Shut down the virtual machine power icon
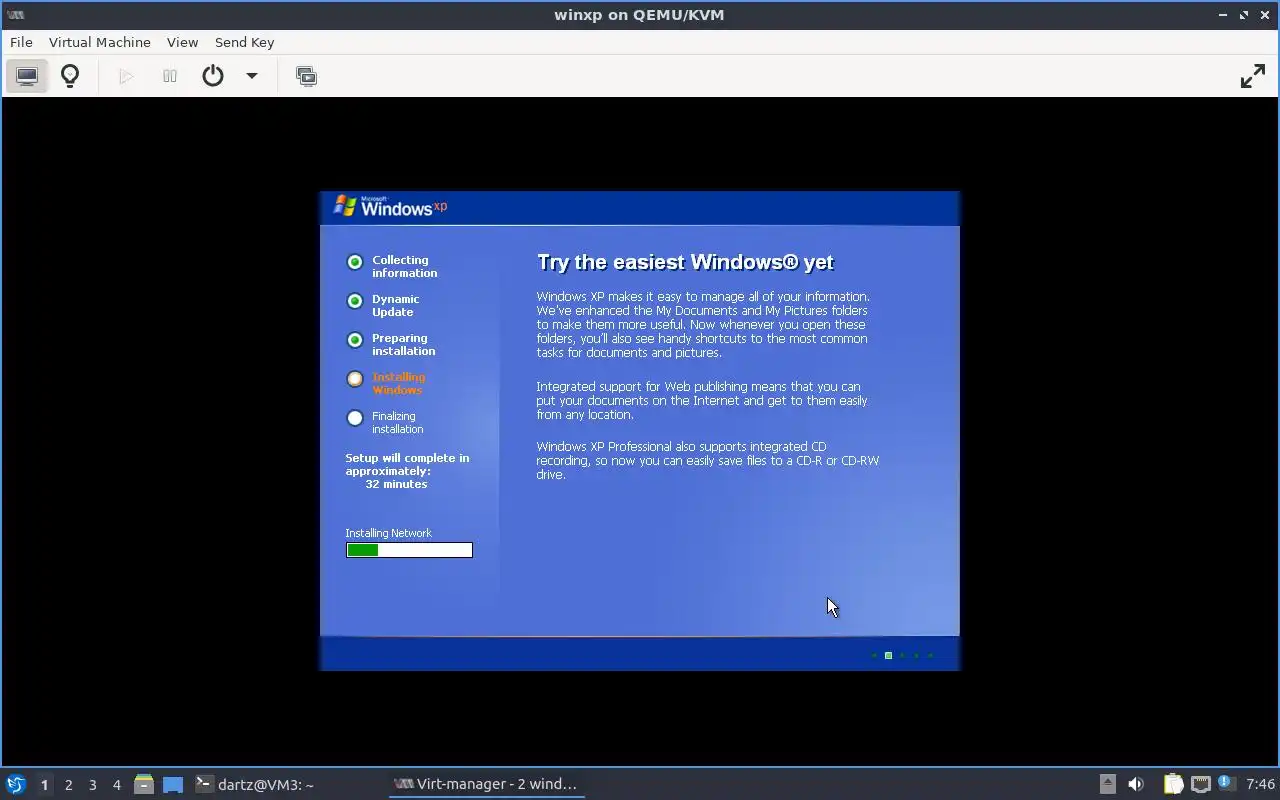Viewport: 1280px width, 800px height. 213,76
